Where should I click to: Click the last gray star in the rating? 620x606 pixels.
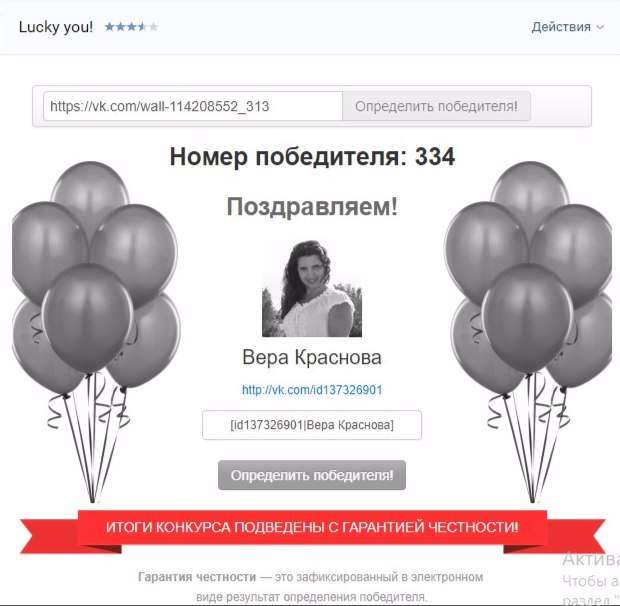pos(153,27)
